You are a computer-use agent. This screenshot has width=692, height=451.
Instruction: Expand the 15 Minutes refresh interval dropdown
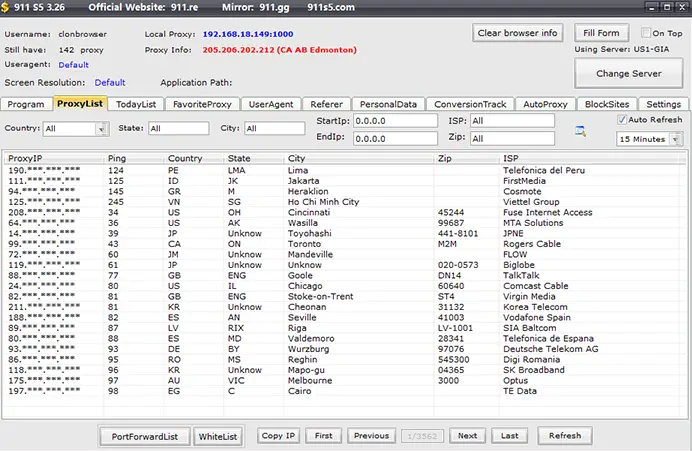coord(676,139)
